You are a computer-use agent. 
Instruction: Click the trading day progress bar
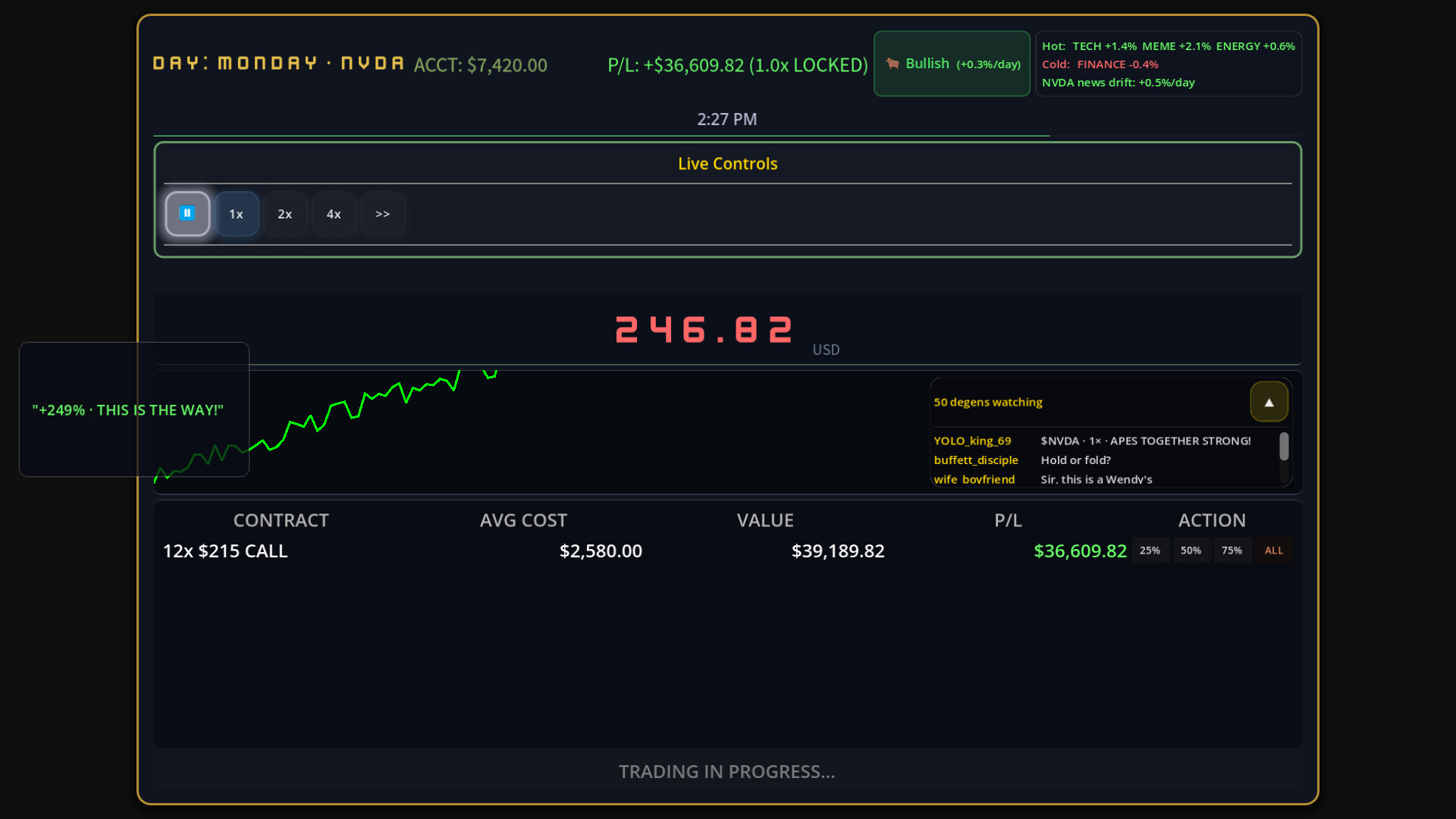click(x=727, y=136)
